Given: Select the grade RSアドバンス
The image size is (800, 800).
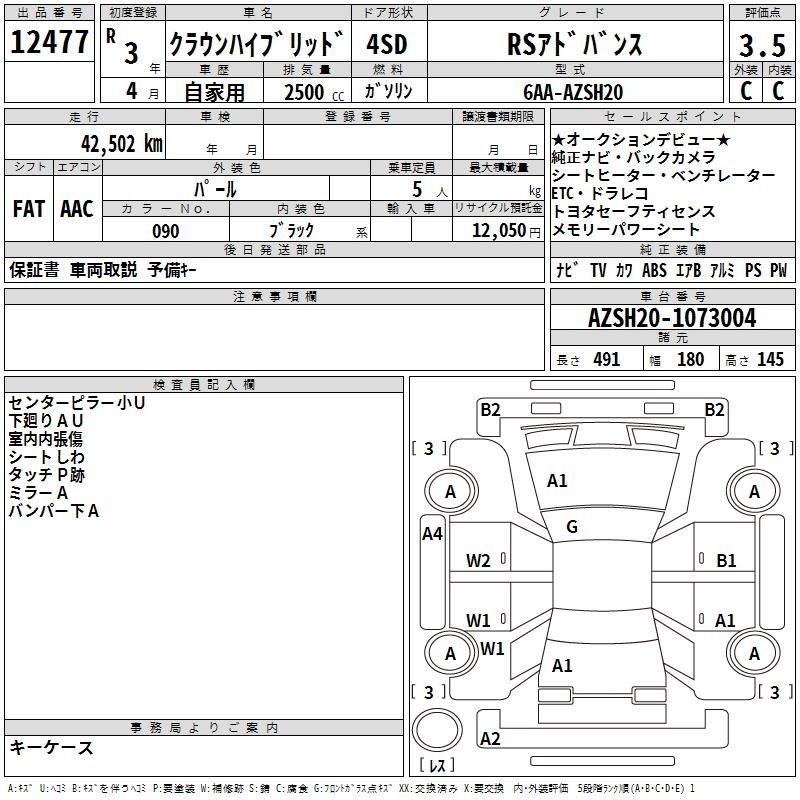Looking at the screenshot, I should pos(575,44).
